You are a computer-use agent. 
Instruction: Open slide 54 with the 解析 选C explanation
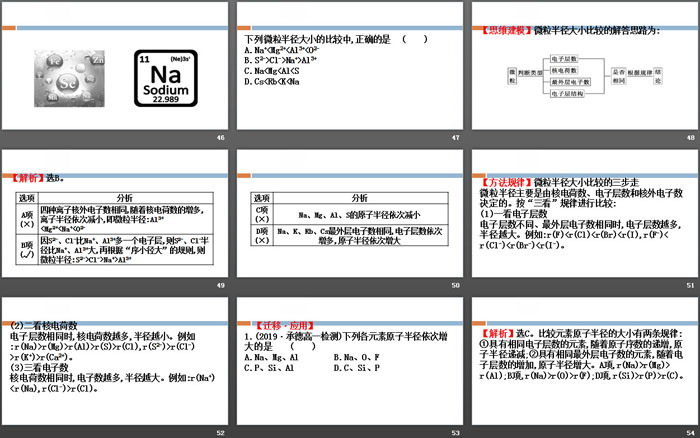click(x=585, y=361)
